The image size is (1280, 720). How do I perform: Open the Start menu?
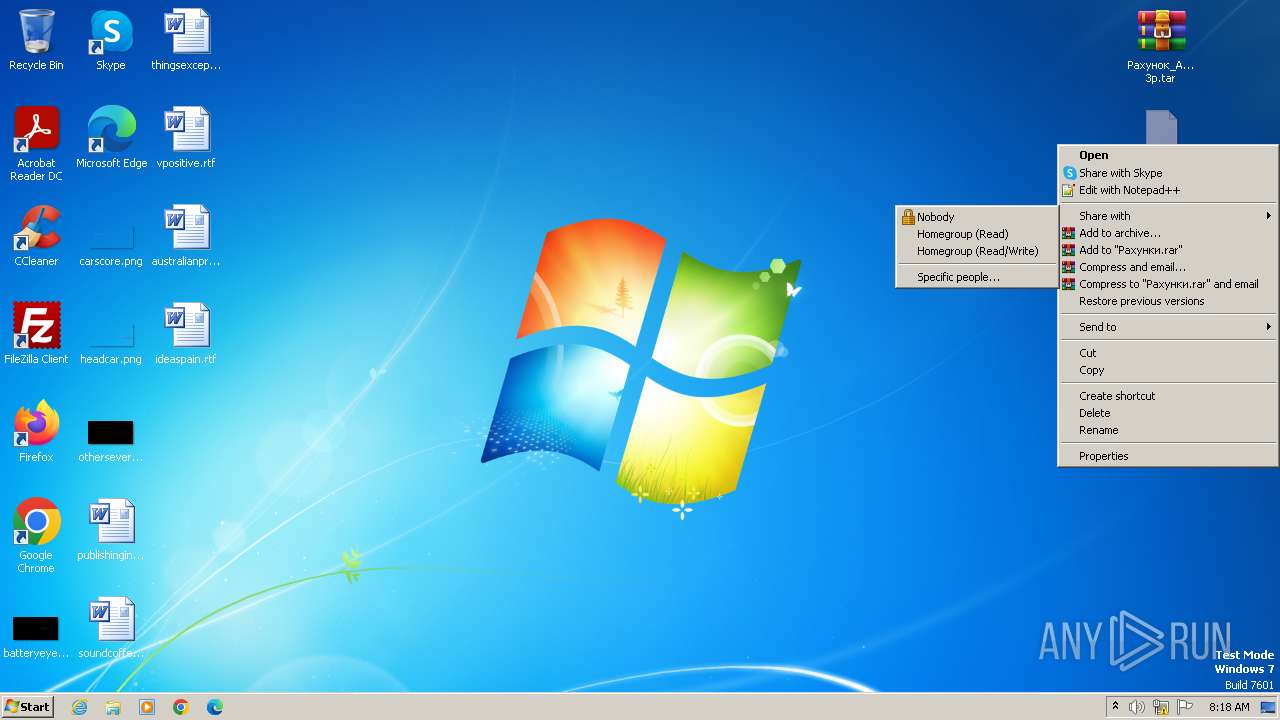(x=28, y=707)
